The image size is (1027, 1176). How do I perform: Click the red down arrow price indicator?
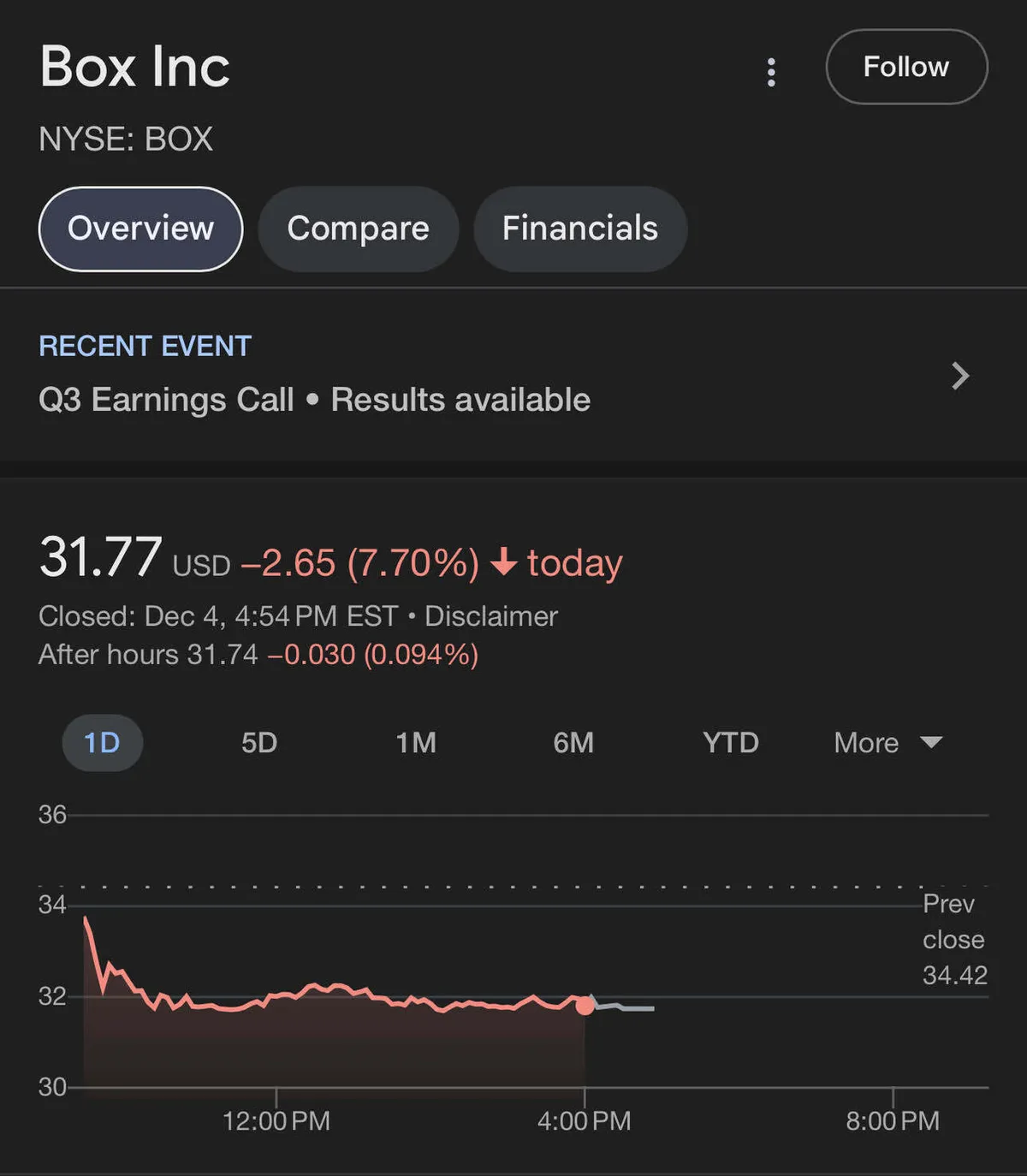504,562
